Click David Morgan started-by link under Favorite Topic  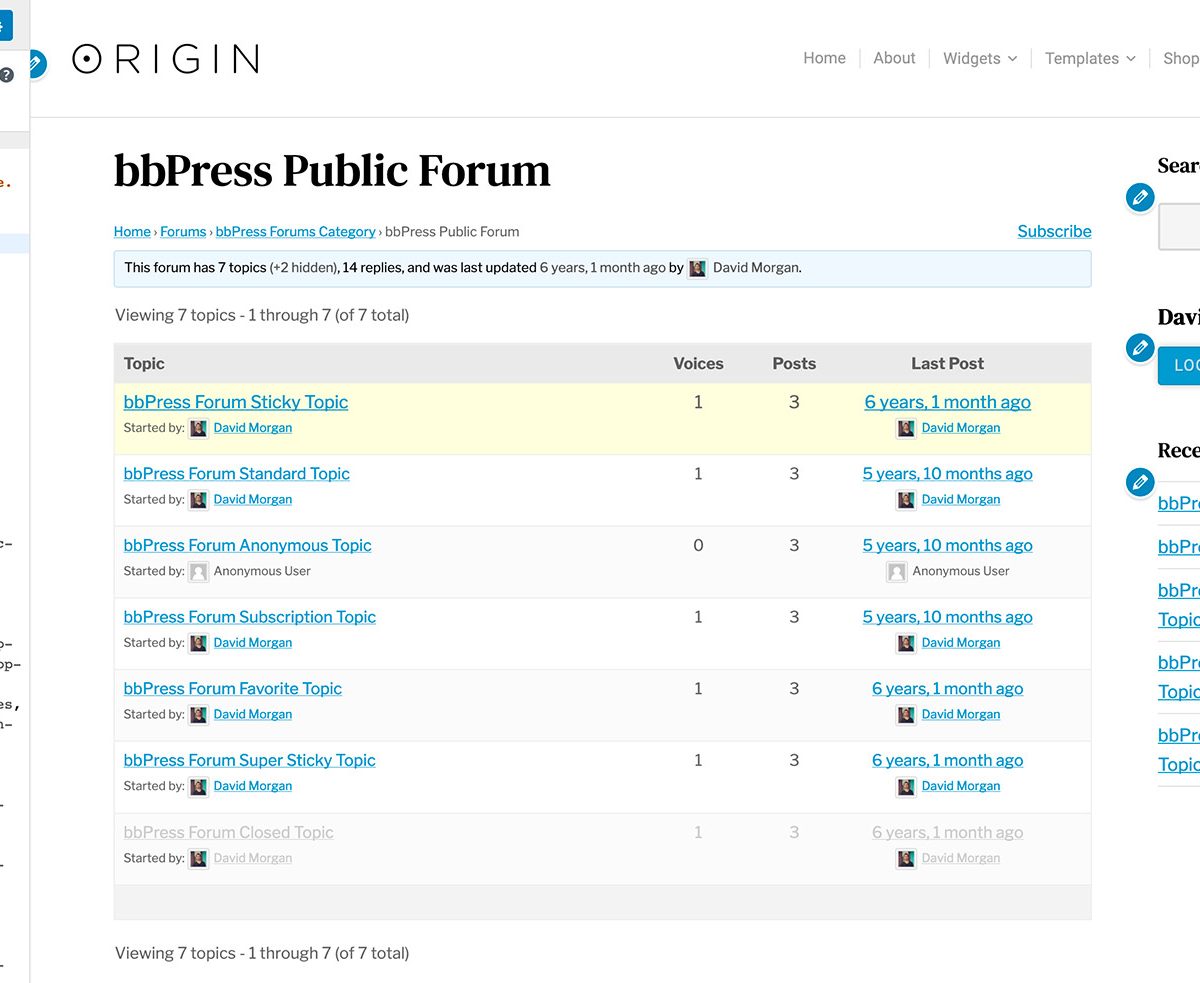pyautogui.click(x=253, y=715)
